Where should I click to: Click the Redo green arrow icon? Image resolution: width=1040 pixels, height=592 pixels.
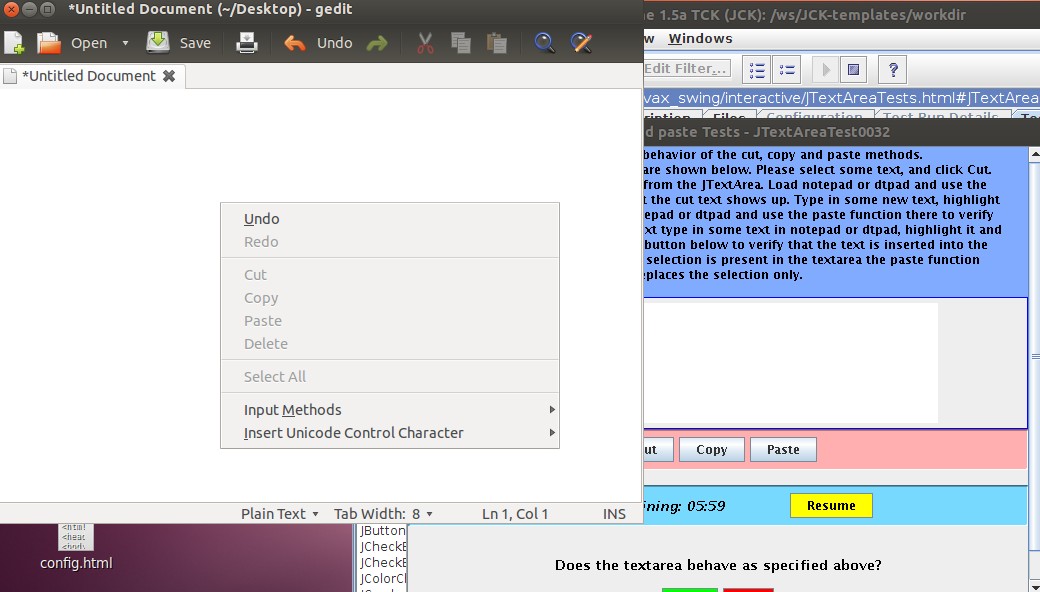377,43
